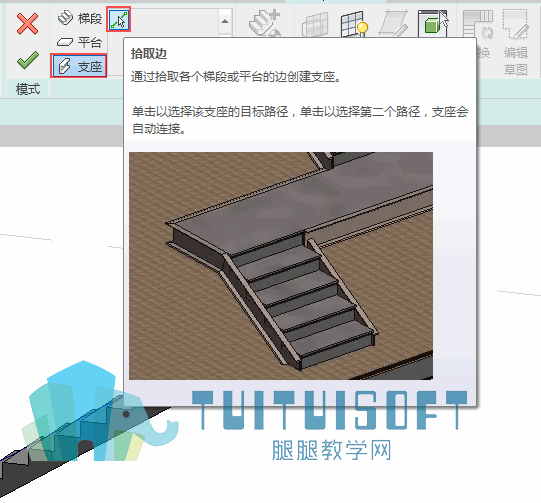This screenshot has width=541, height=503.
Task: Select the 梯段 run tool
Action: (80, 18)
